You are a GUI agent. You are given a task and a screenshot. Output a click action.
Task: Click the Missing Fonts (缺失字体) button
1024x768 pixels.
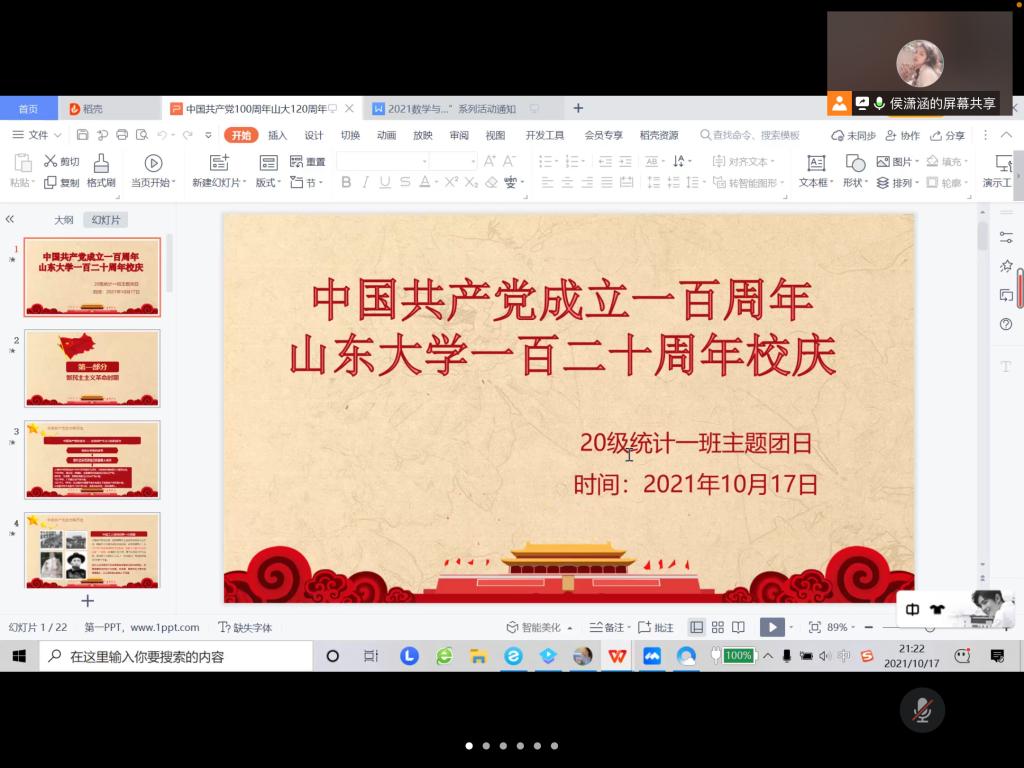(x=245, y=627)
